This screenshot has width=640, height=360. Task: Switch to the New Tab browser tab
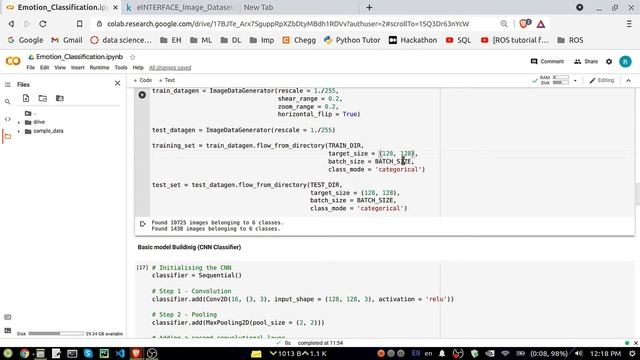click(258, 7)
